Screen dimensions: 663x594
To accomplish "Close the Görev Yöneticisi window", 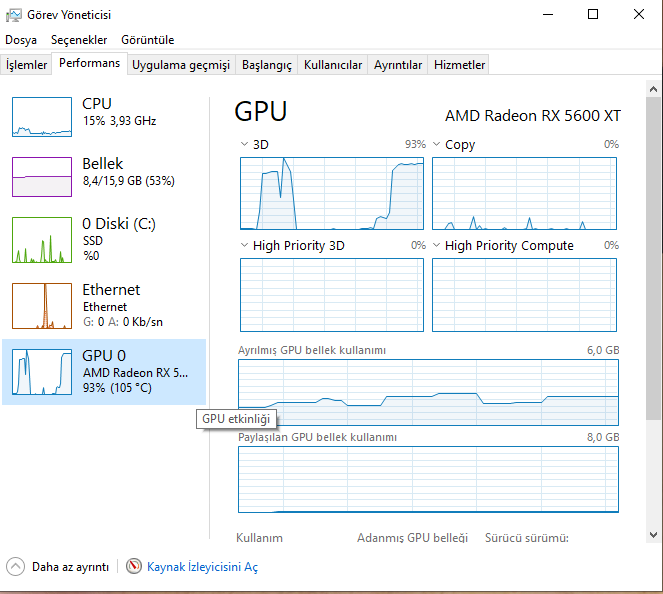I will tap(638, 14).
